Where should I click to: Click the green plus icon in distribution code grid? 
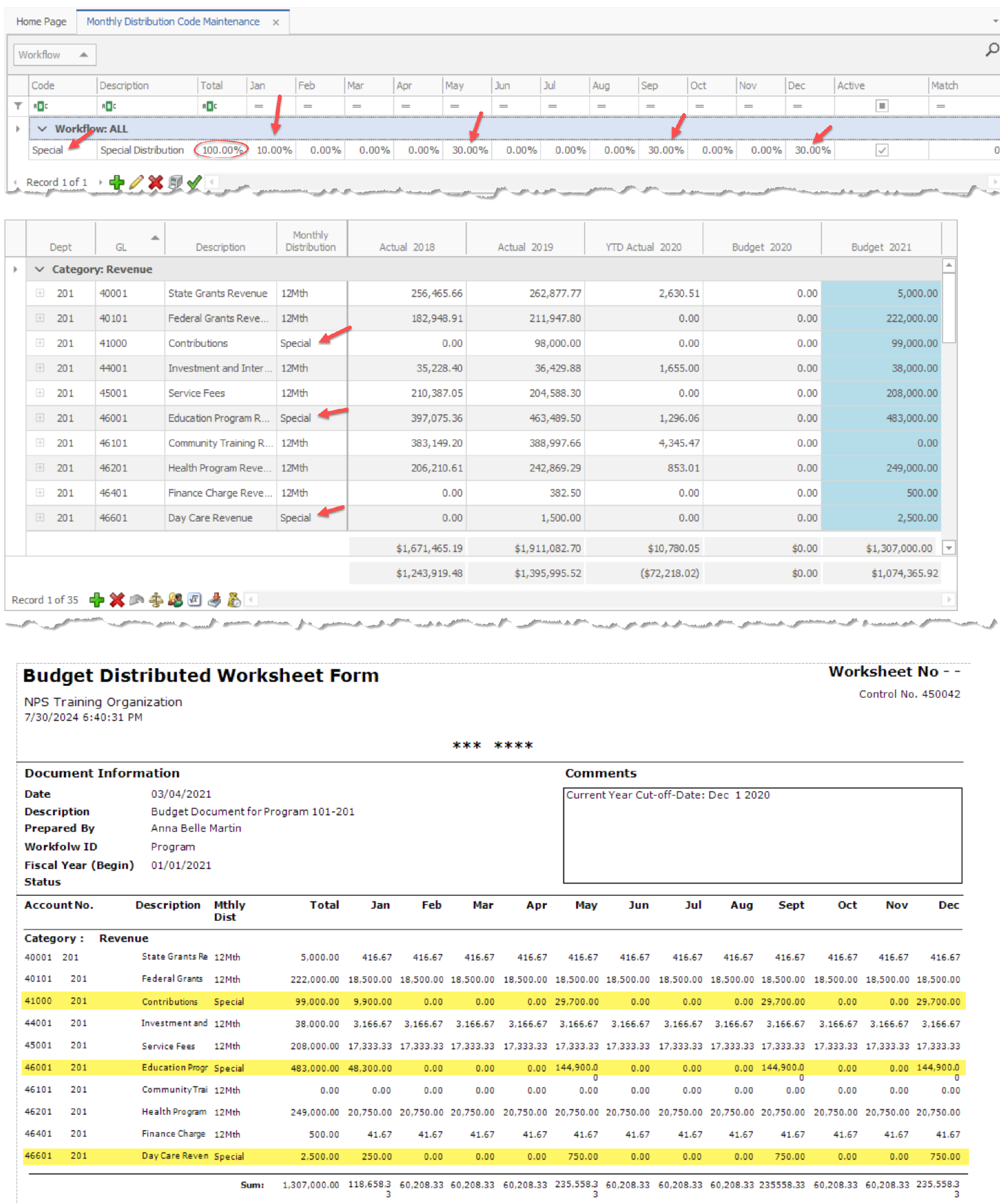point(117,182)
